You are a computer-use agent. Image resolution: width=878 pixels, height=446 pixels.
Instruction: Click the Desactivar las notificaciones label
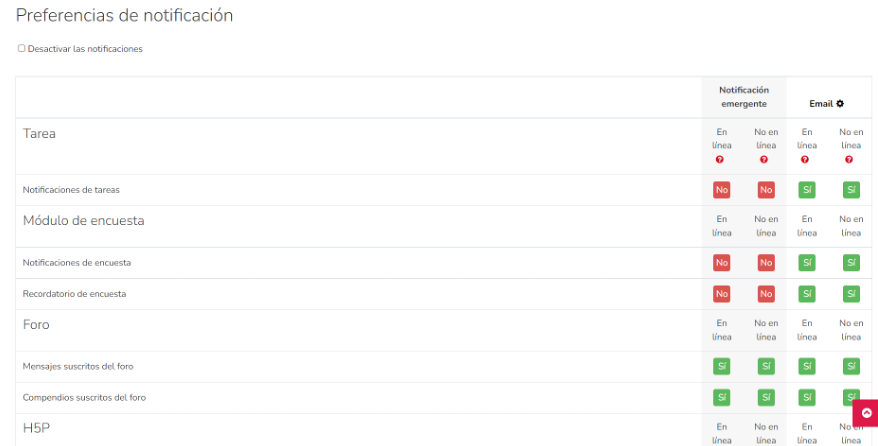coord(85,49)
